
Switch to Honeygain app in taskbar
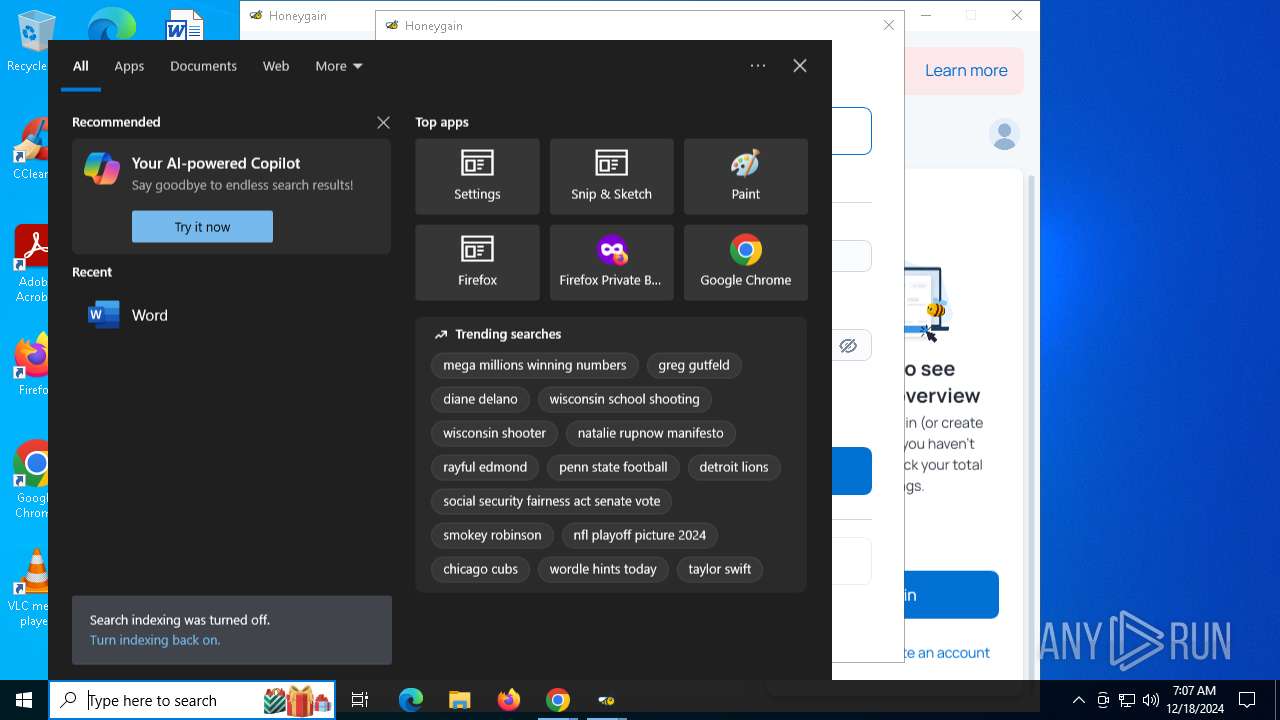[x=606, y=700]
